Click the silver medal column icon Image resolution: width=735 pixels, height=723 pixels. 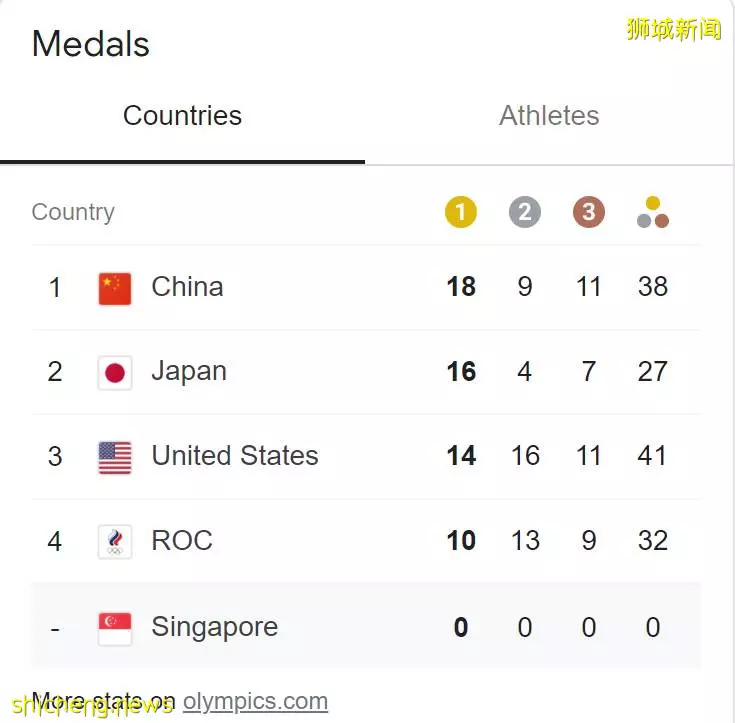tap(525, 212)
